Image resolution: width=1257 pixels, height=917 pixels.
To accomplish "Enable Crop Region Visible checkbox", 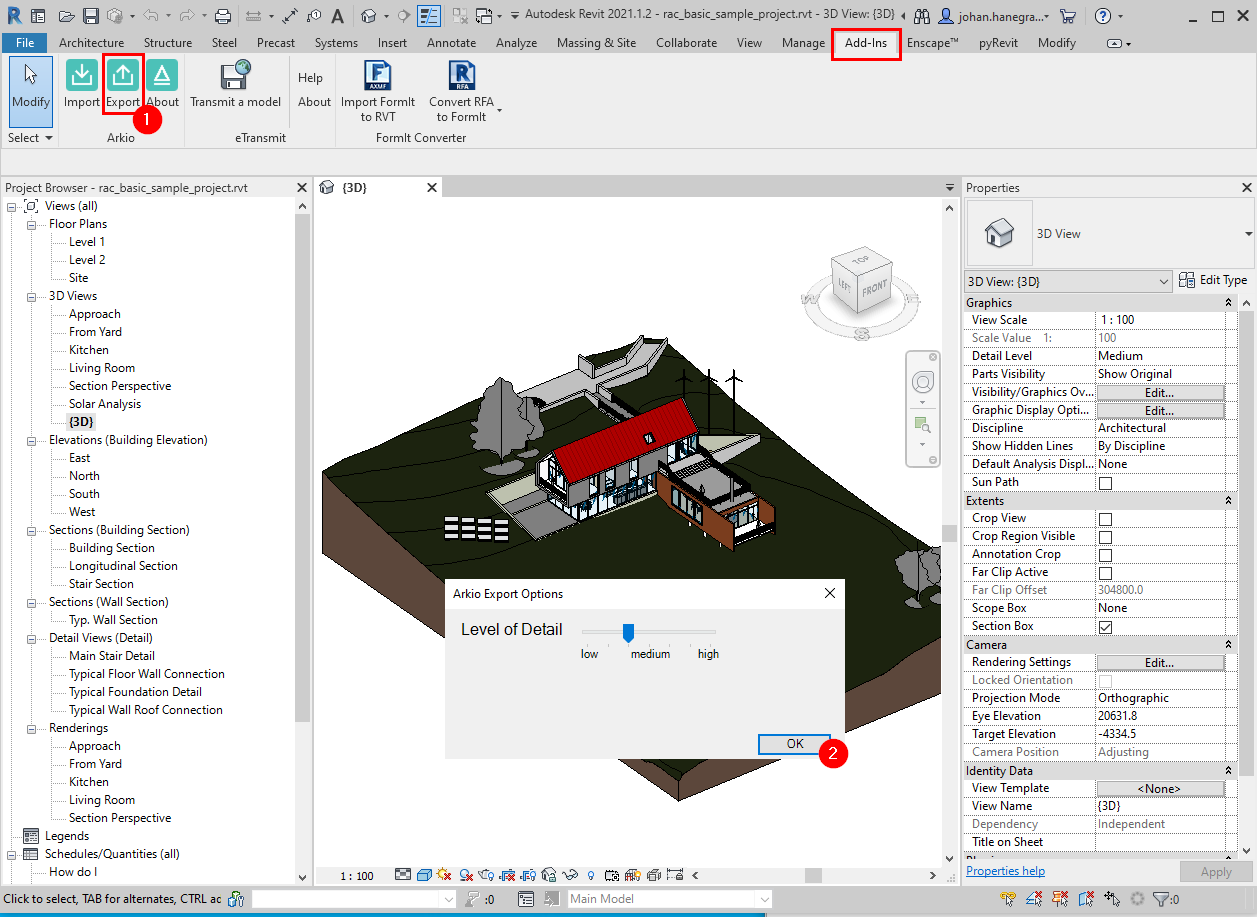I will [x=1105, y=537].
